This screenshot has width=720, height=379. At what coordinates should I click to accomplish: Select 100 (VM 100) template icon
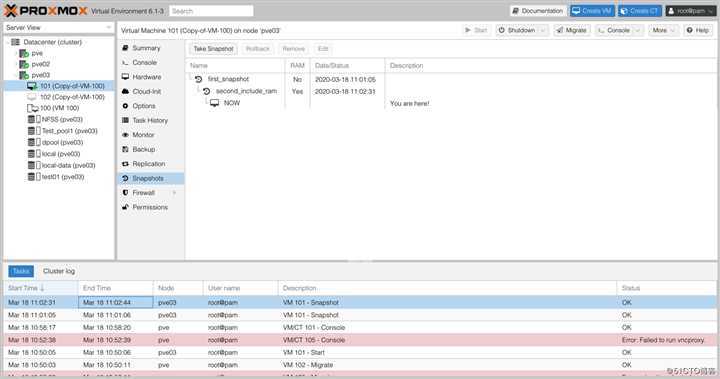pos(32,108)
